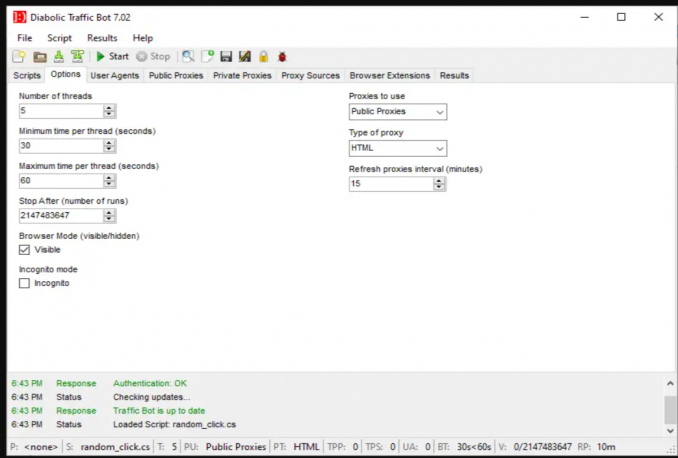Decrease Refresh proxies interval with down arrow
The height and width of the screenshot is (458, 678).
tap(439, 188)
